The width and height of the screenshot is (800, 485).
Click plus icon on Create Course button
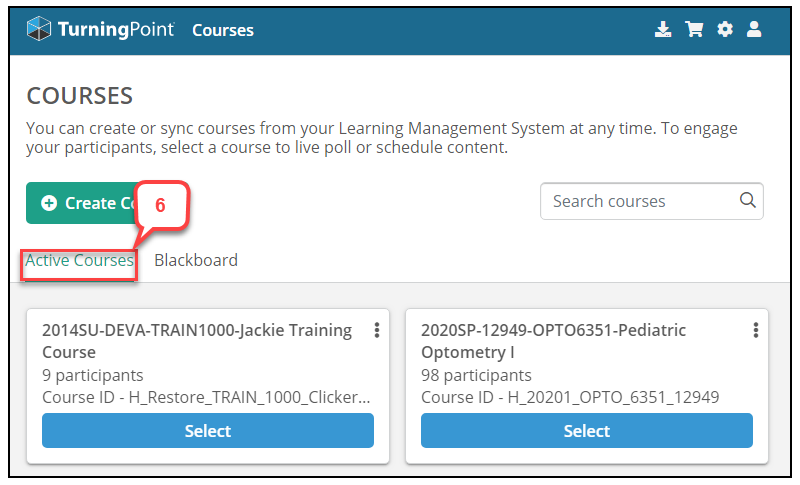[49, 203]
